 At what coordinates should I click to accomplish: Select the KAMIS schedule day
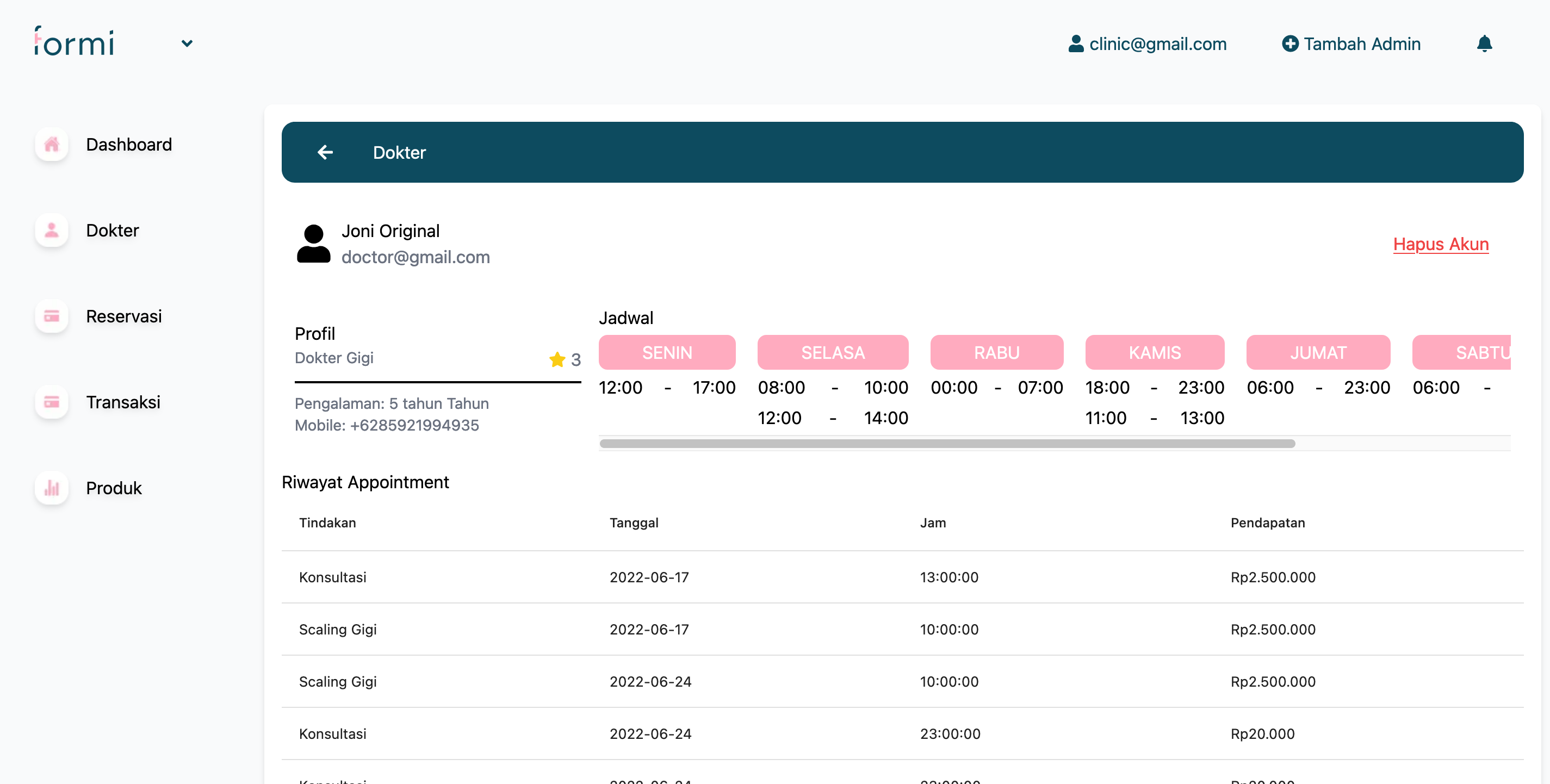click(1154, 352)
